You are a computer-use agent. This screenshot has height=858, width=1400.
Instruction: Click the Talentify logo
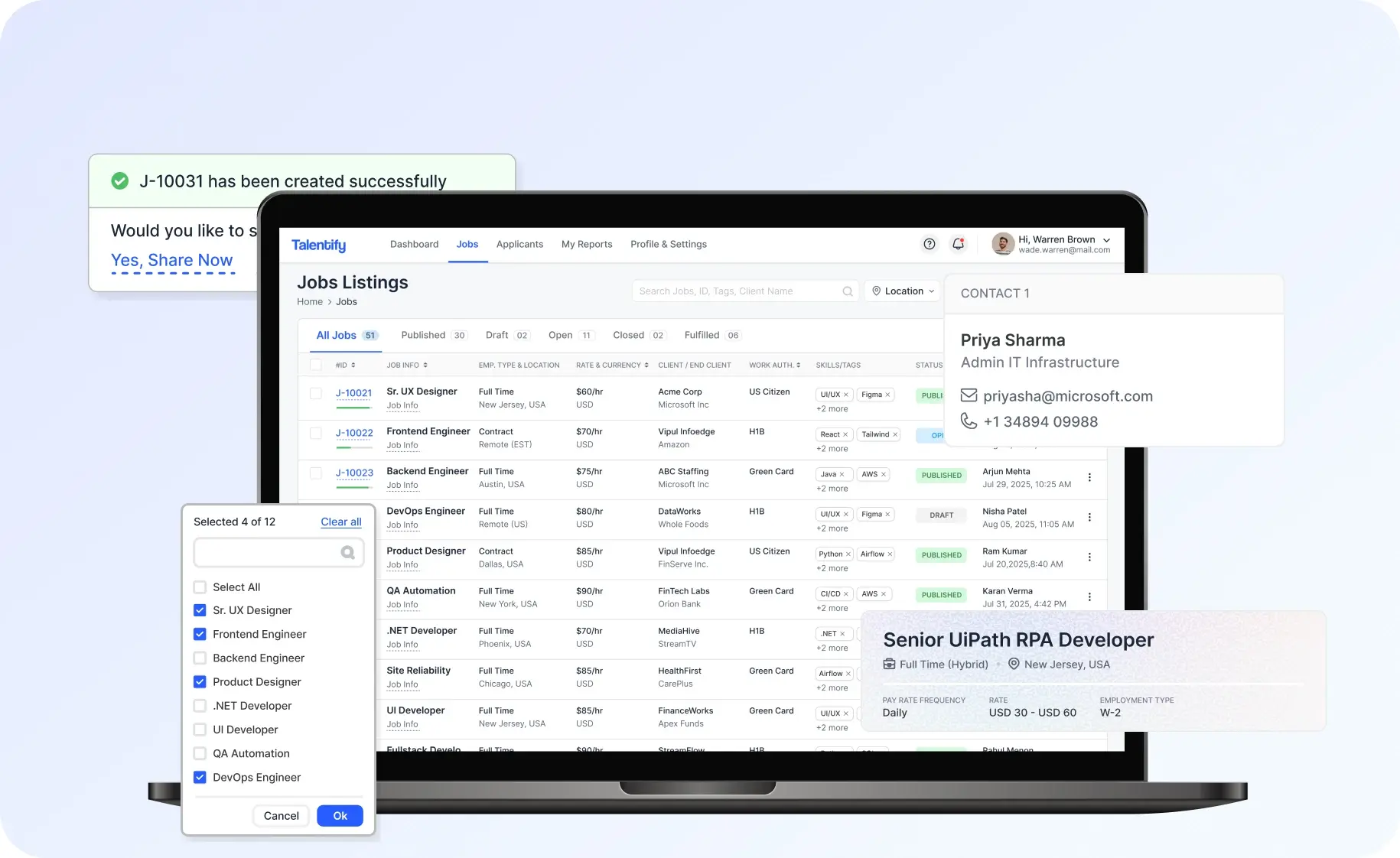(318, 245)
